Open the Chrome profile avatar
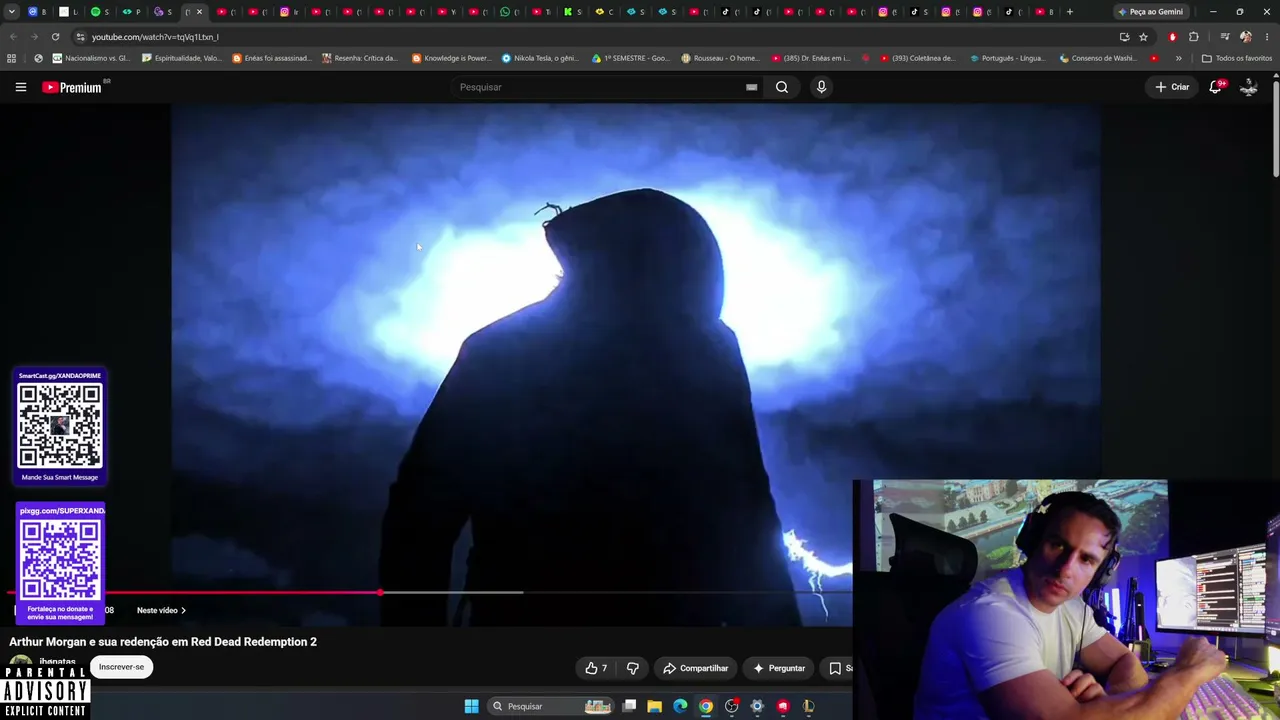 coord(1245,37)
